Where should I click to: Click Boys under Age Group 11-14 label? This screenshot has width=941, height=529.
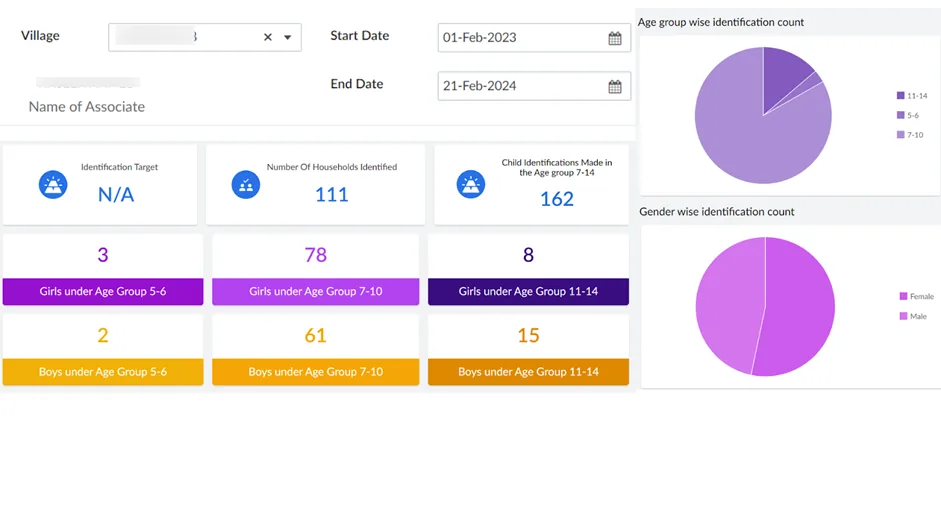click(528, 372)
